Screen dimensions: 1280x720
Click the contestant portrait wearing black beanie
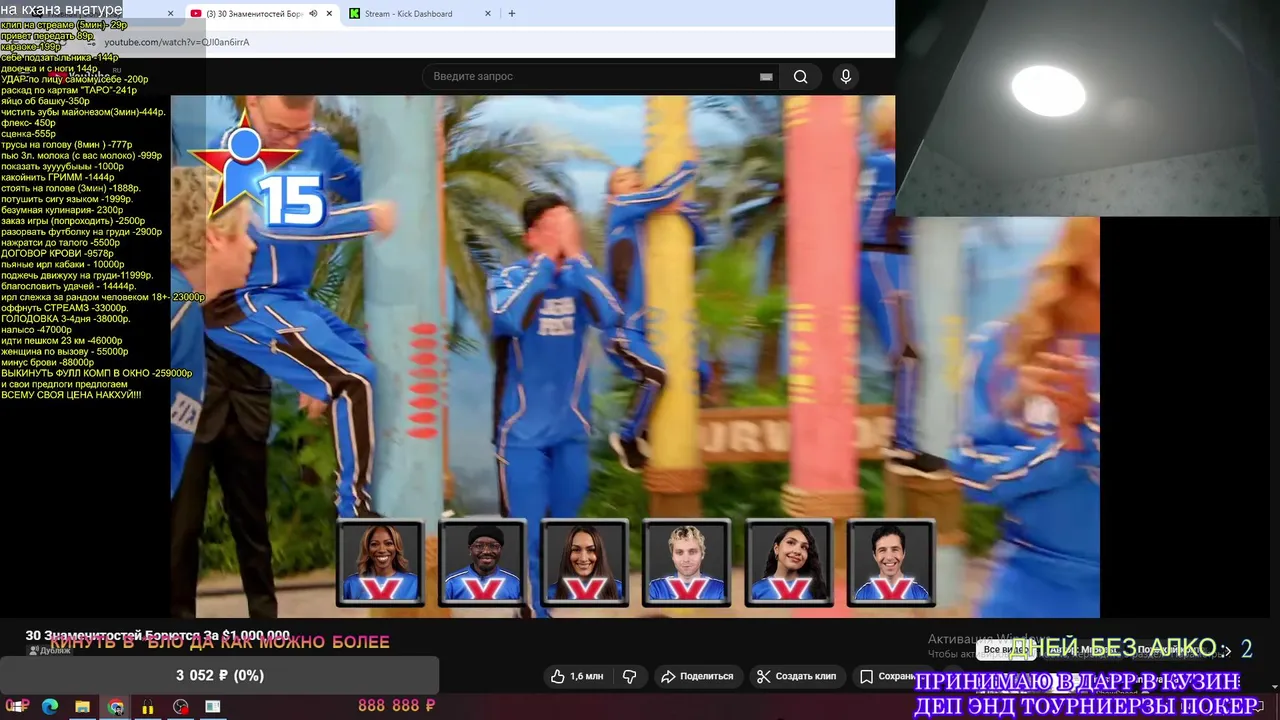(x=482, y=562)
